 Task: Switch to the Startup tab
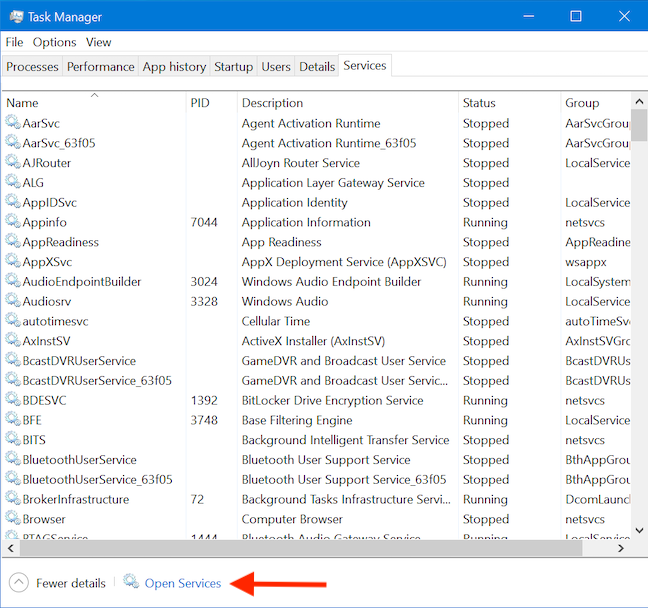(x=233, y=67)
